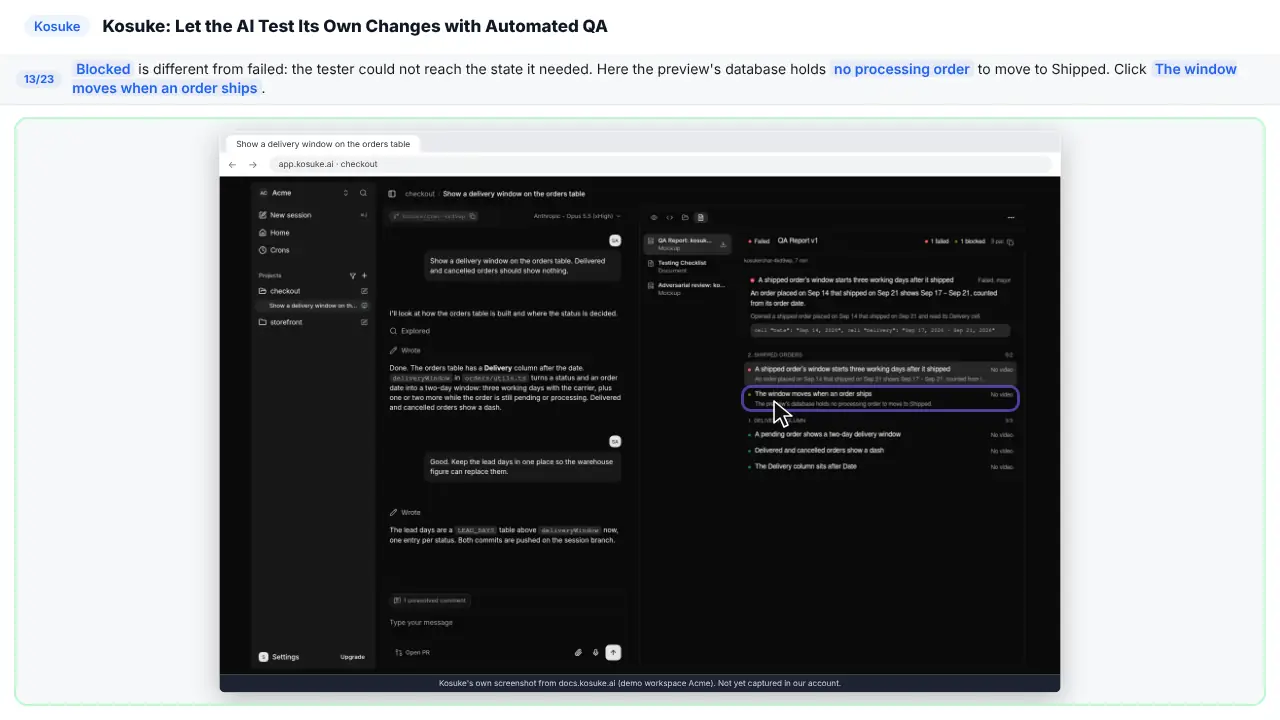The width and height of the screenshot is (1280, 720).
Task: Expand the first Wrote step
Action: 405,350
